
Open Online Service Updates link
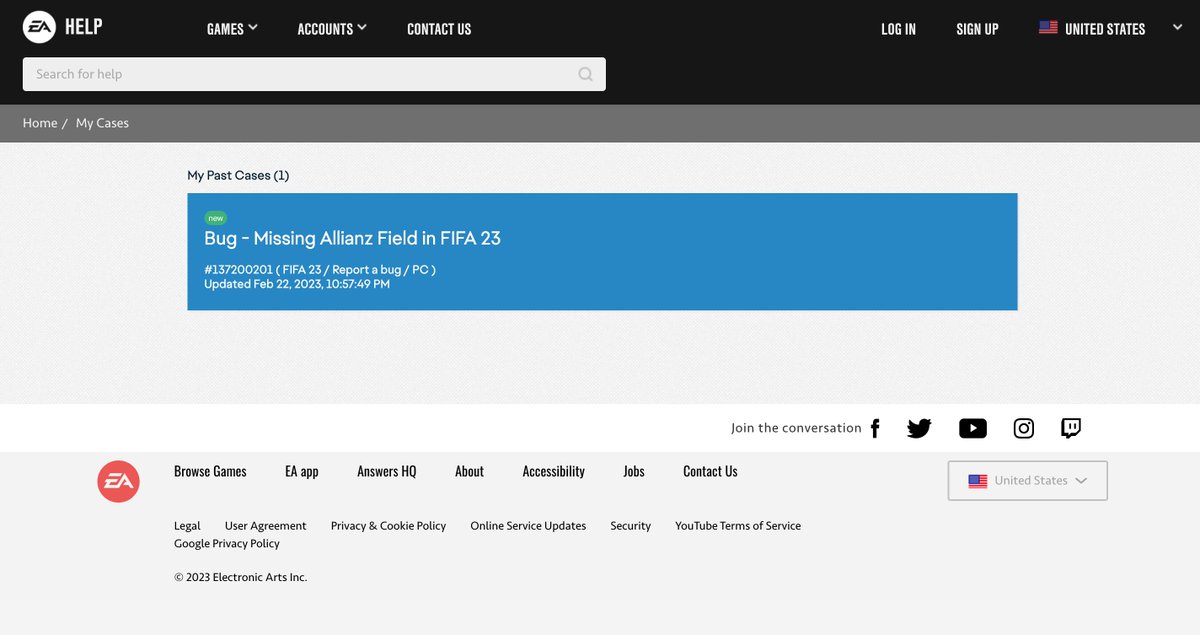tap(528, 526)
